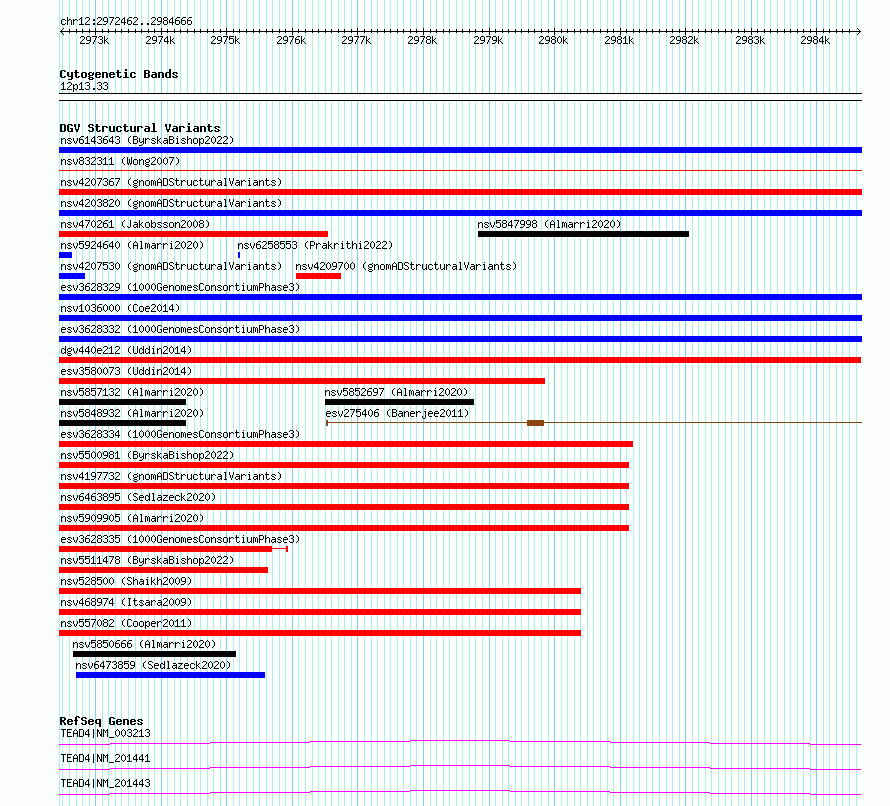Viewport: 890px width, 806px height.
Task: Click the nsv470261 (Jakobsson2008) red bar
Action: [194, 234]
